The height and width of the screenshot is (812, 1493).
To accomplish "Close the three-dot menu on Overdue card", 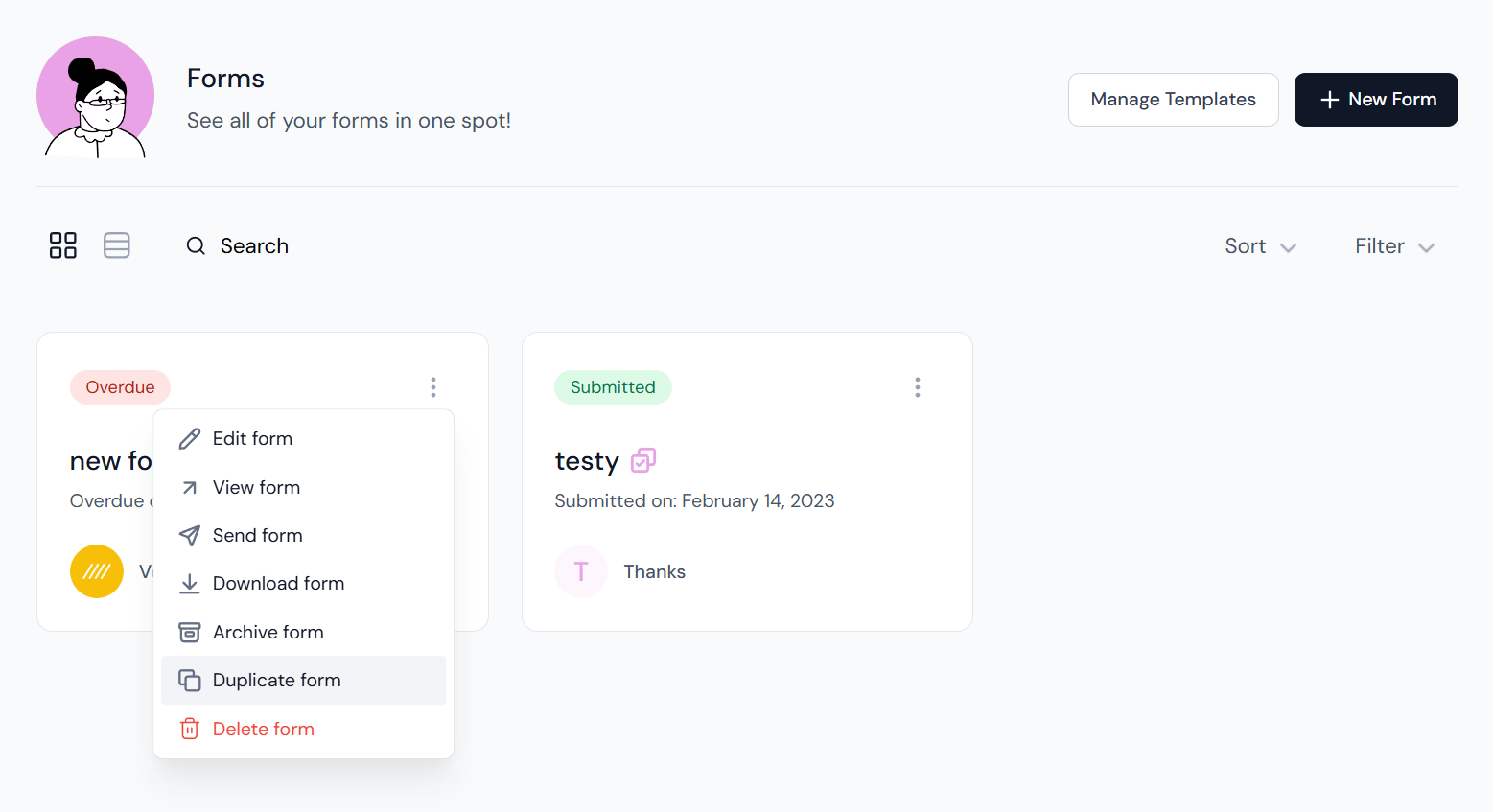I will coord(433,387).
